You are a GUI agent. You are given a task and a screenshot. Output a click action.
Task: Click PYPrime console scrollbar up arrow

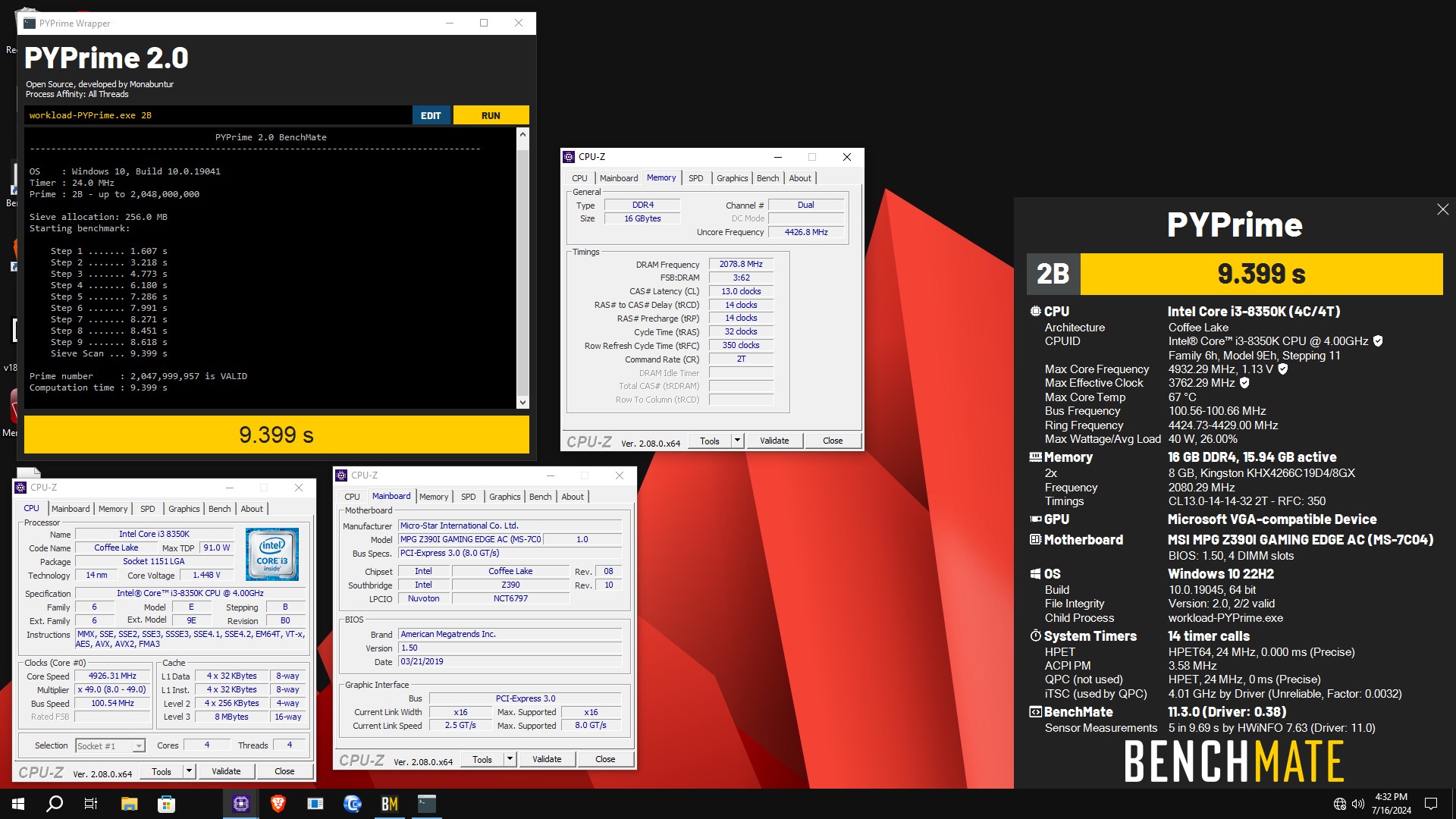click(x=522, y=134)
